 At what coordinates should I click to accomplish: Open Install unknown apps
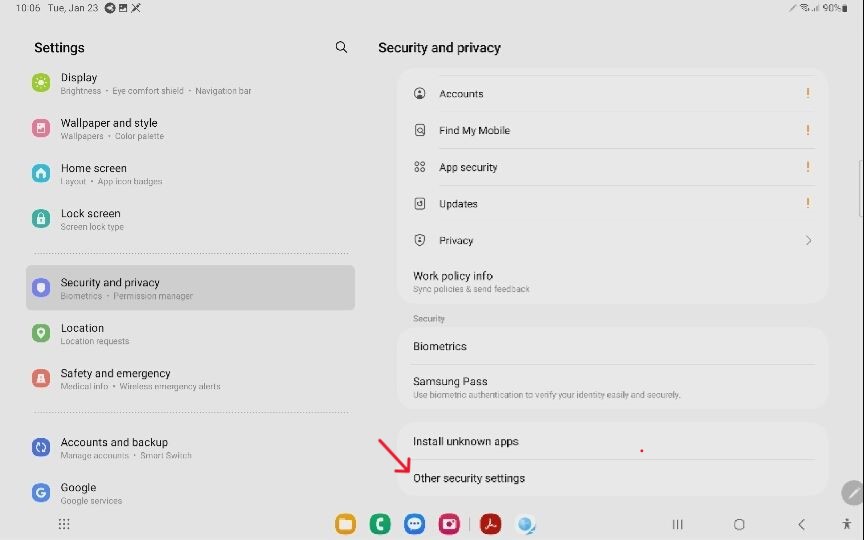(612, 441)
